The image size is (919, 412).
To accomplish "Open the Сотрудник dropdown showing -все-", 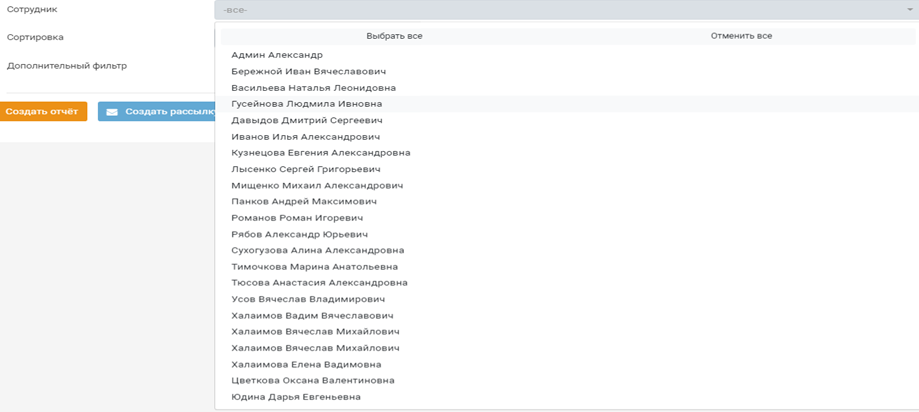I will click(566, 10).
